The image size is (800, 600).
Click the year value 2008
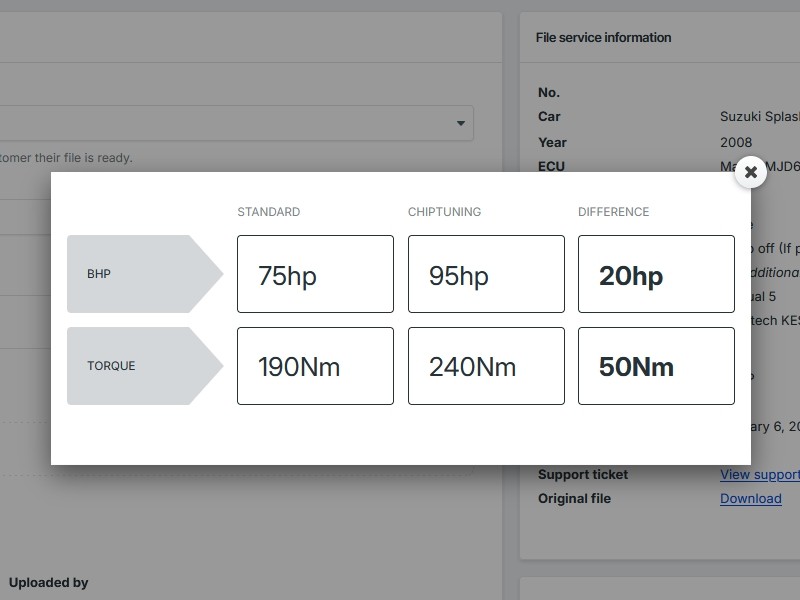click(x=736, y=142)
